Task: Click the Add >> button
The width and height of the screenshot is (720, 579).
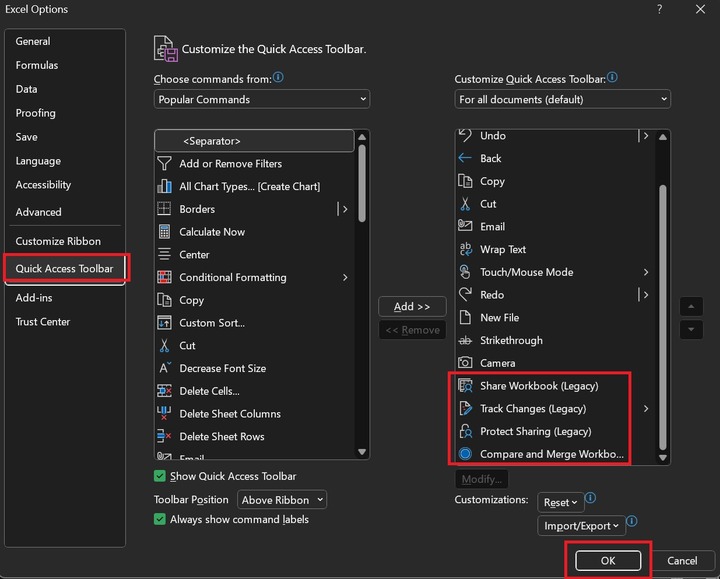Action: point(411,307)
